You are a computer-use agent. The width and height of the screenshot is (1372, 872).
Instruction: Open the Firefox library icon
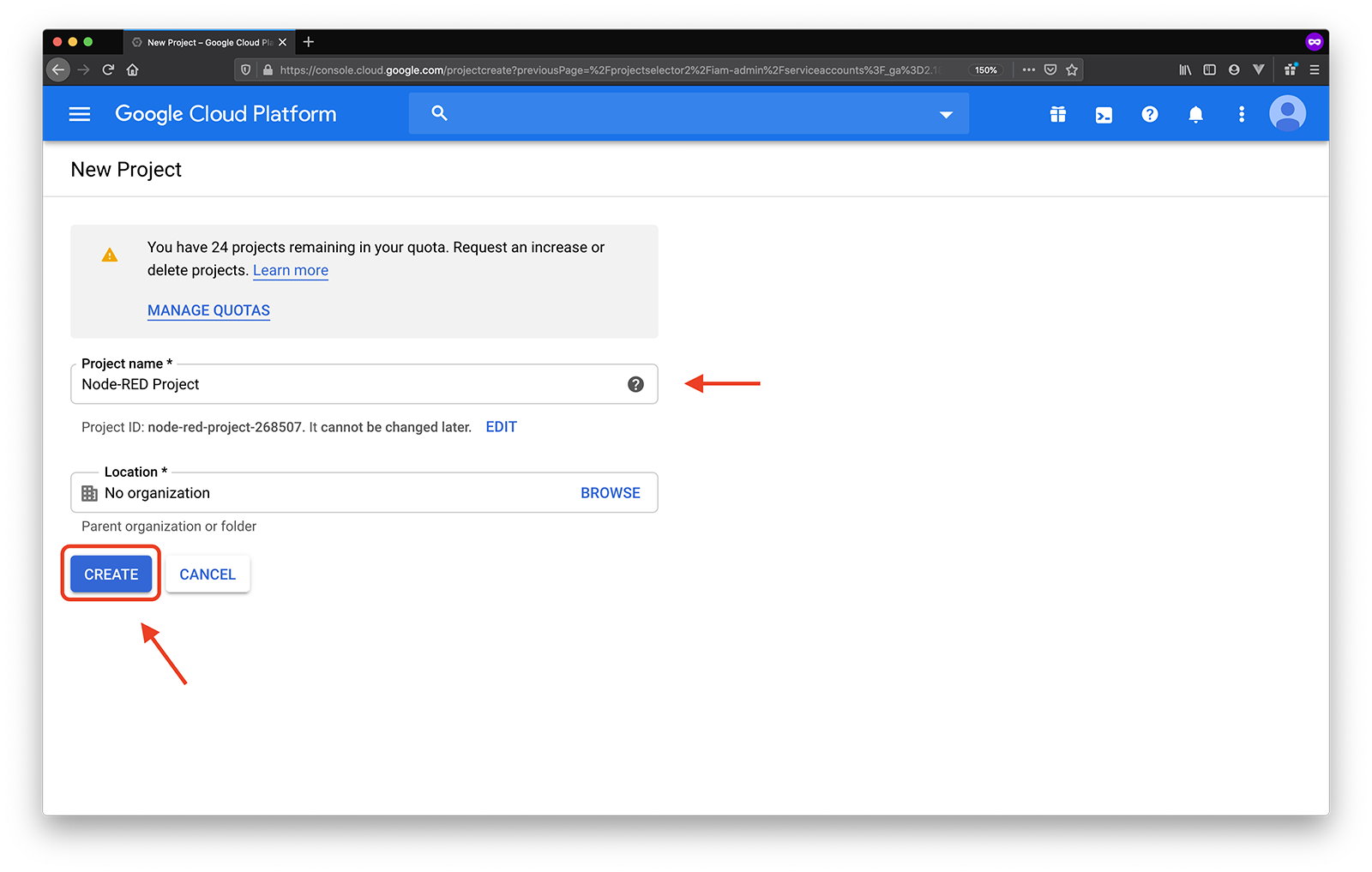tap(1185, 70)
